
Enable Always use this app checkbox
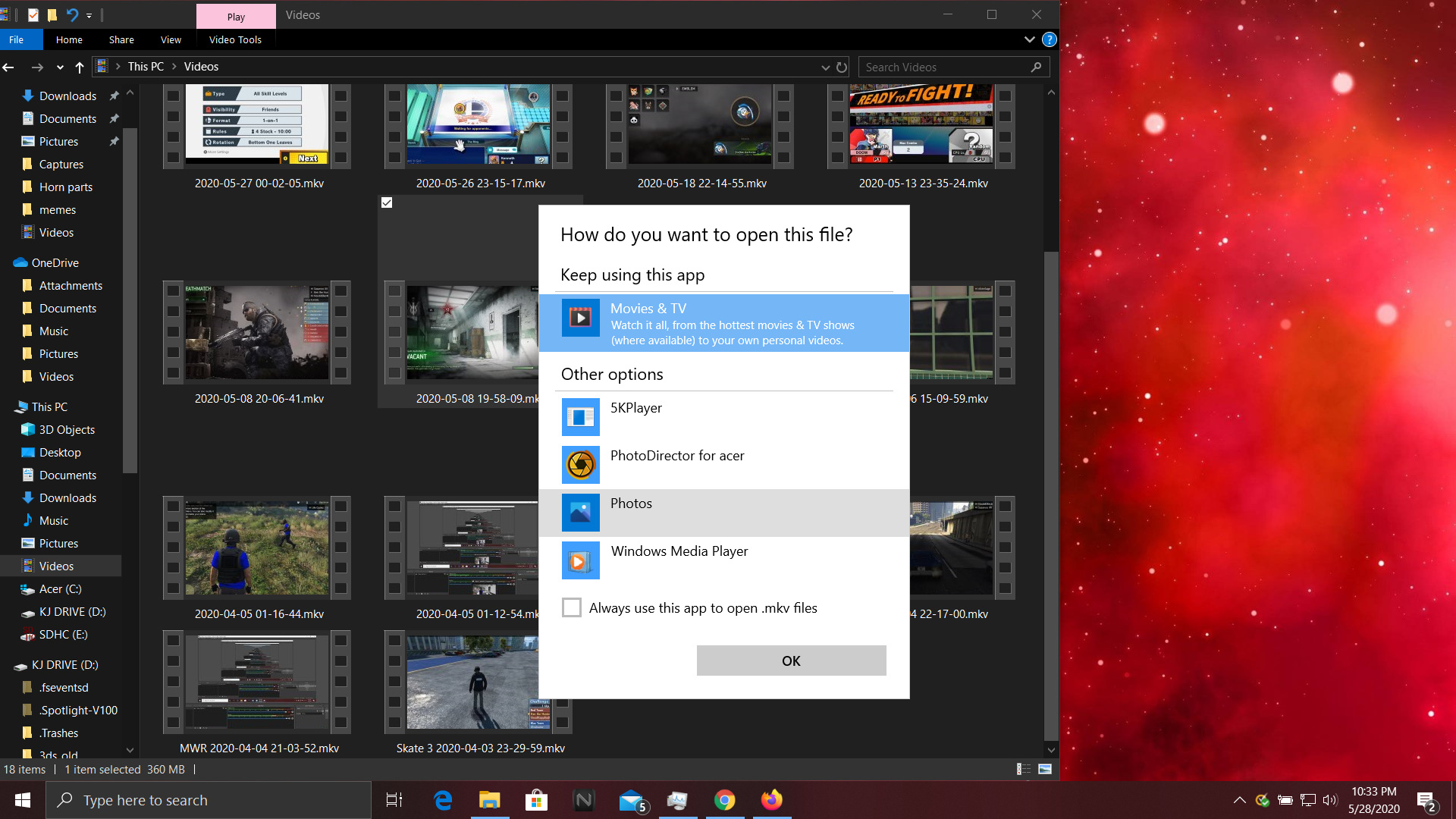[x=572, y=607]
